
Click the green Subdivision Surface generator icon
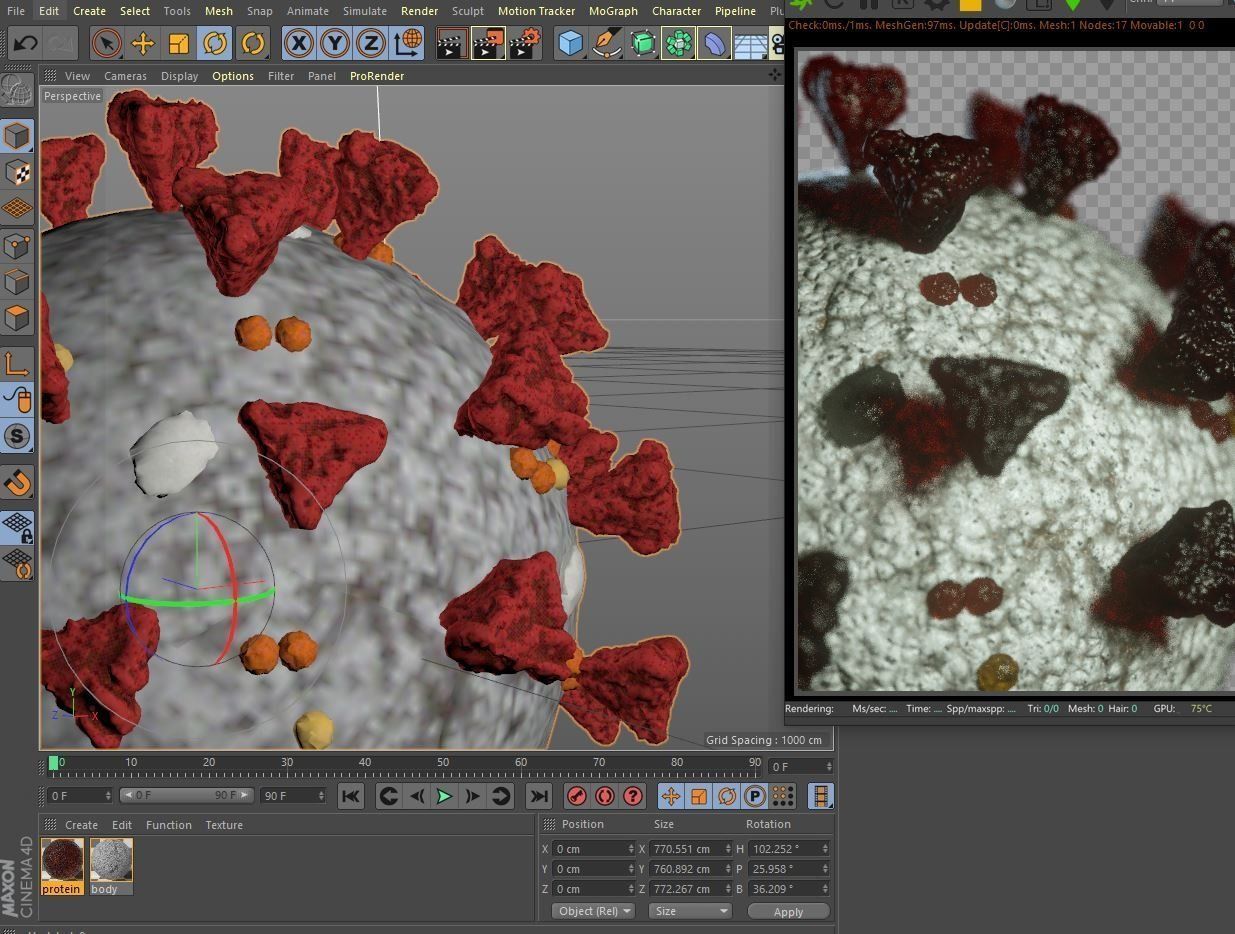642,43
